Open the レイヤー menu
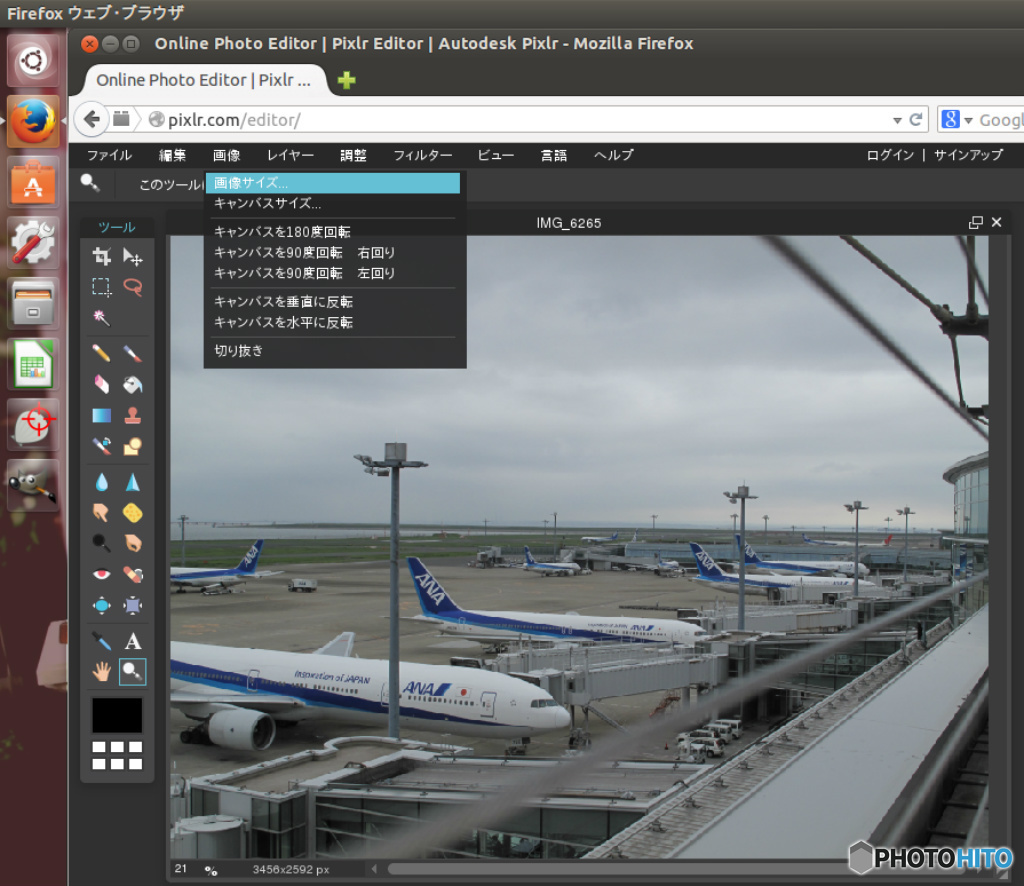This screenshot has height=886, width=1024. 290,155
